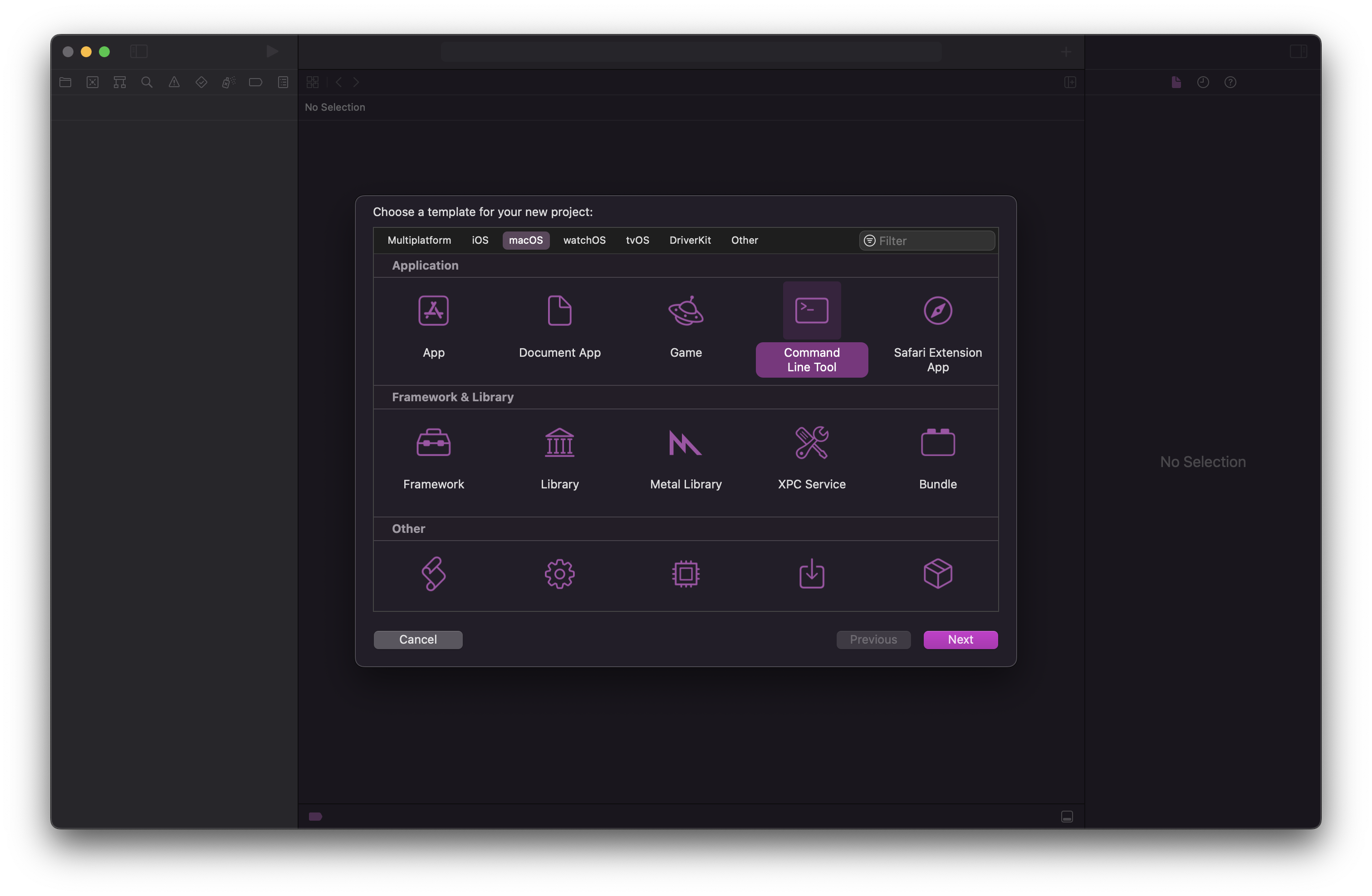Open the History inspector
Screen dimensions: 1372x896
pos(1202,82)
